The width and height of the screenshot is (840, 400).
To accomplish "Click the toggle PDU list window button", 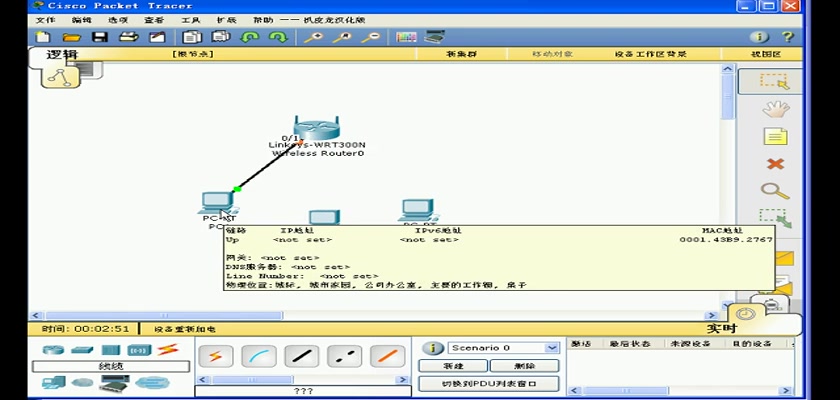I will tap(488, 383).
